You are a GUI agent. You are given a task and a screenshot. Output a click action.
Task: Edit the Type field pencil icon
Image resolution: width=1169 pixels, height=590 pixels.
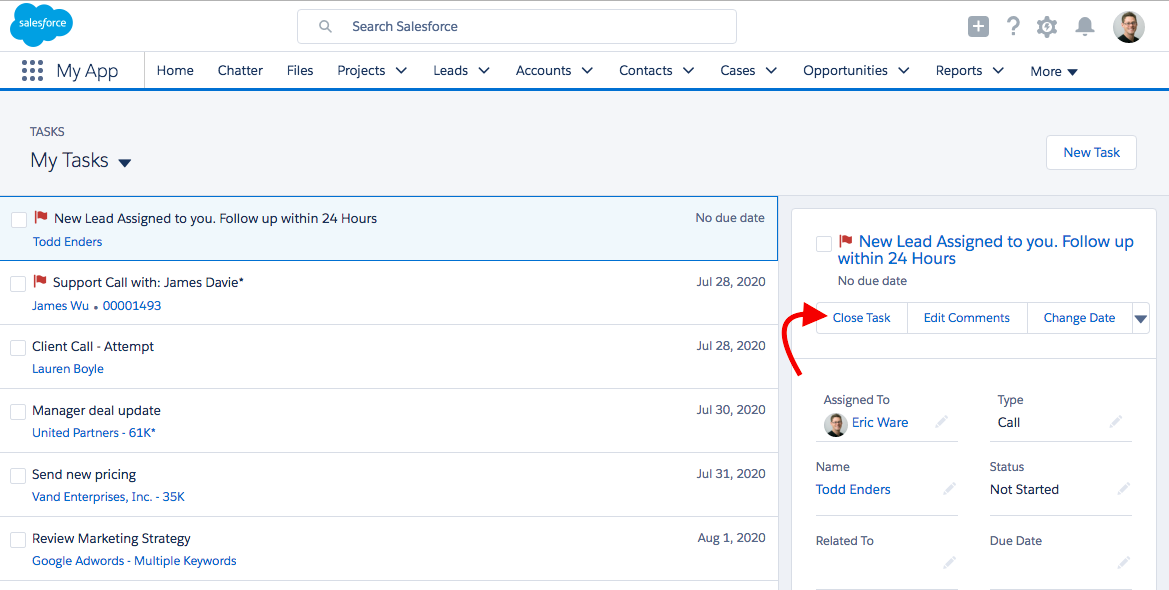(x=1115, y=422)
